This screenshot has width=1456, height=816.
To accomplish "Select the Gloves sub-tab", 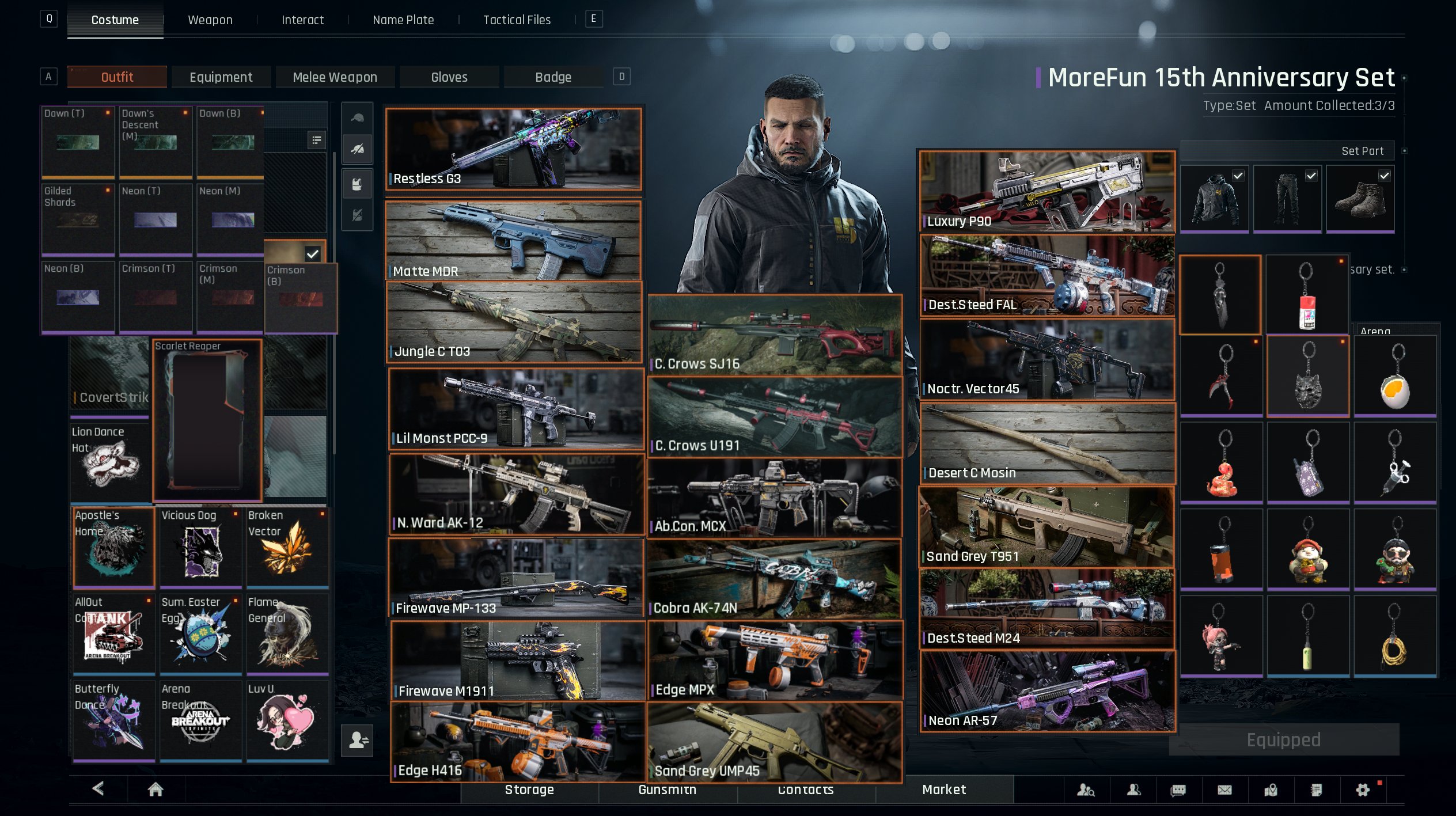I will 449,77.
